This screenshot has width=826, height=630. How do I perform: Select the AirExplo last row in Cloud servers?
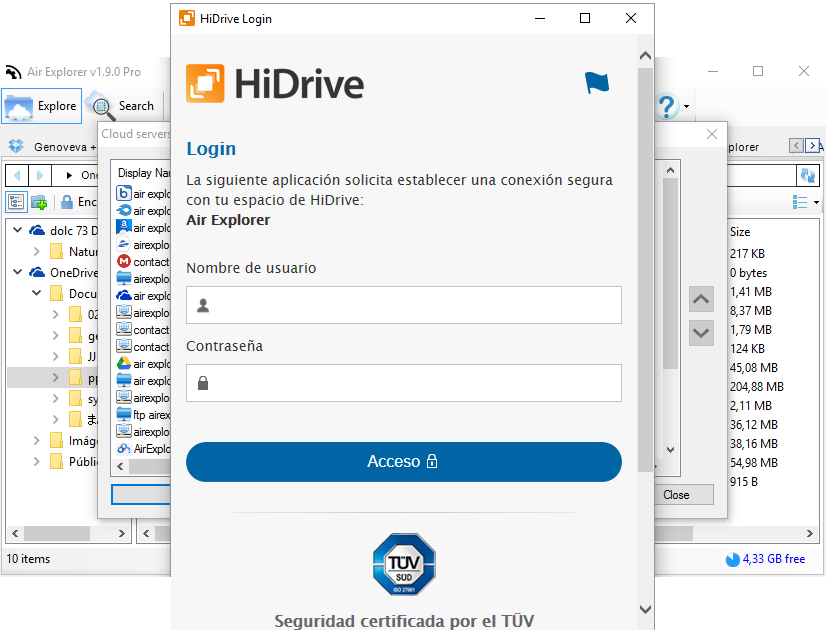pos(143,448)
